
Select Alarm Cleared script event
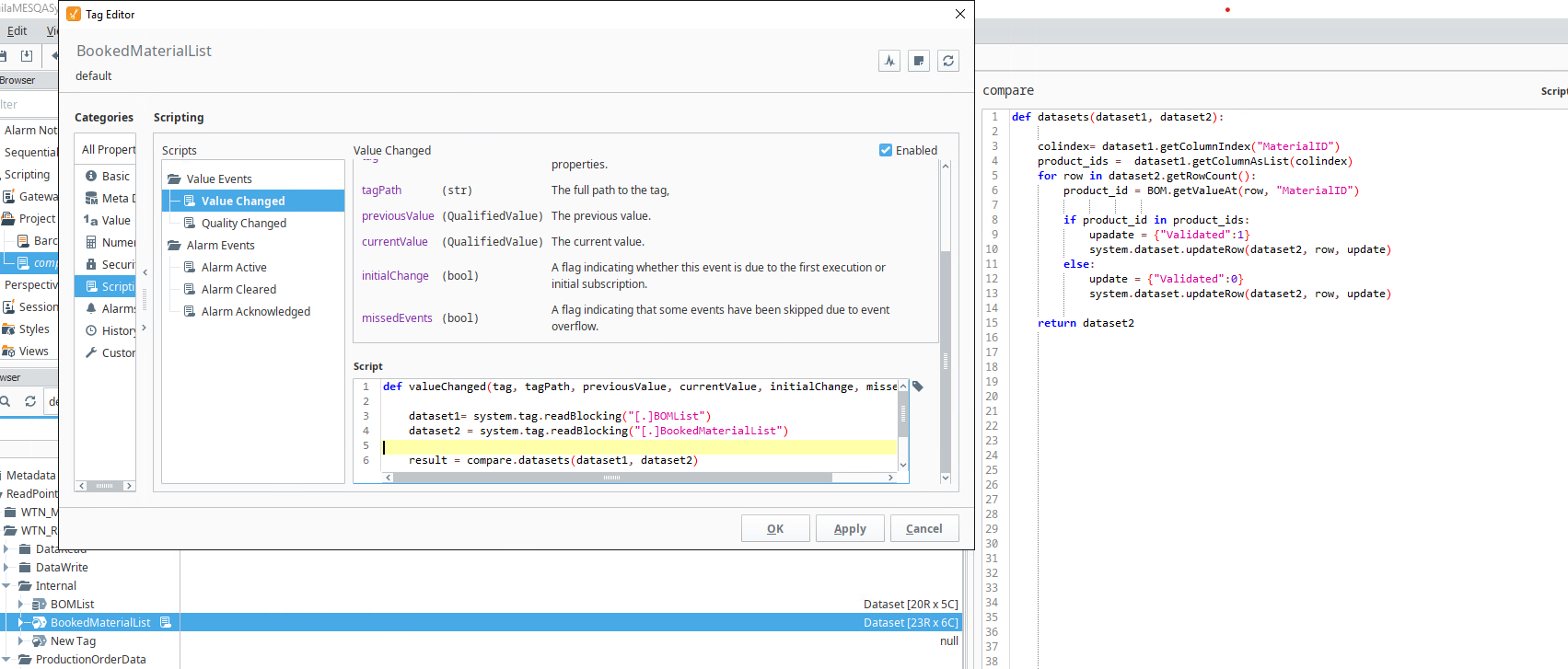pos(238,289)
